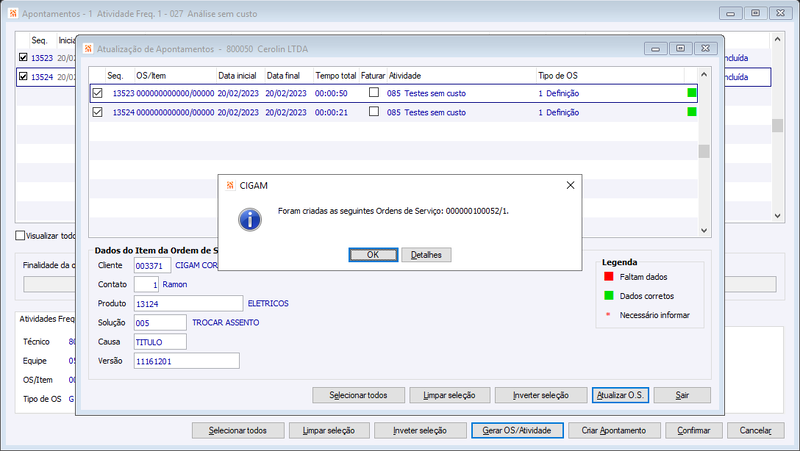Click the Atualizar O.S. button
Screen dimensions: 800x451
tap(620, 395)
